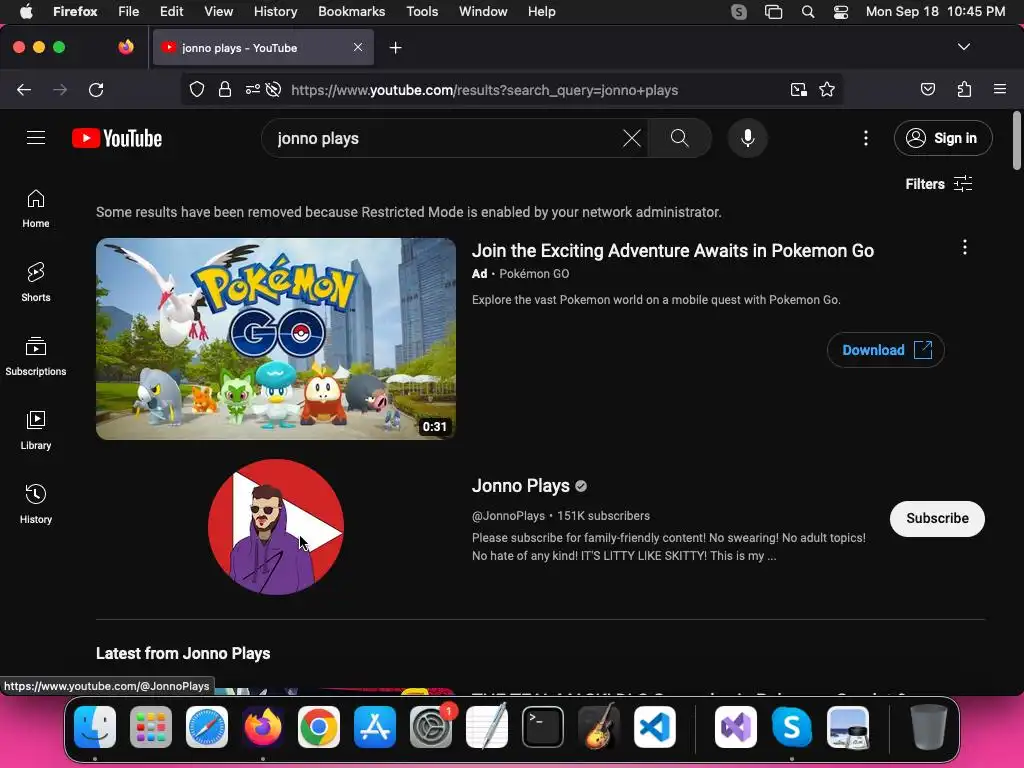Open site permissions icon in URL bar
Screen dimensions: 1024x768
click(252, 89)
